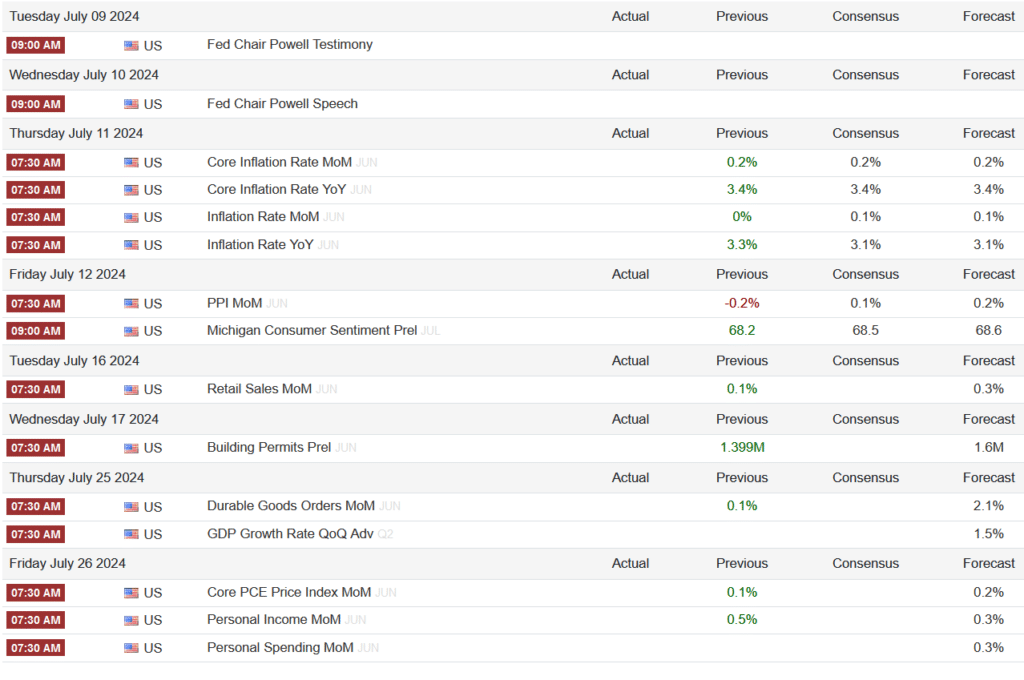Viewport: 1024px width, 680px height.
Task: Click the 07:30 AM badge for Retail Sales
Action: (x=35, y=389)
